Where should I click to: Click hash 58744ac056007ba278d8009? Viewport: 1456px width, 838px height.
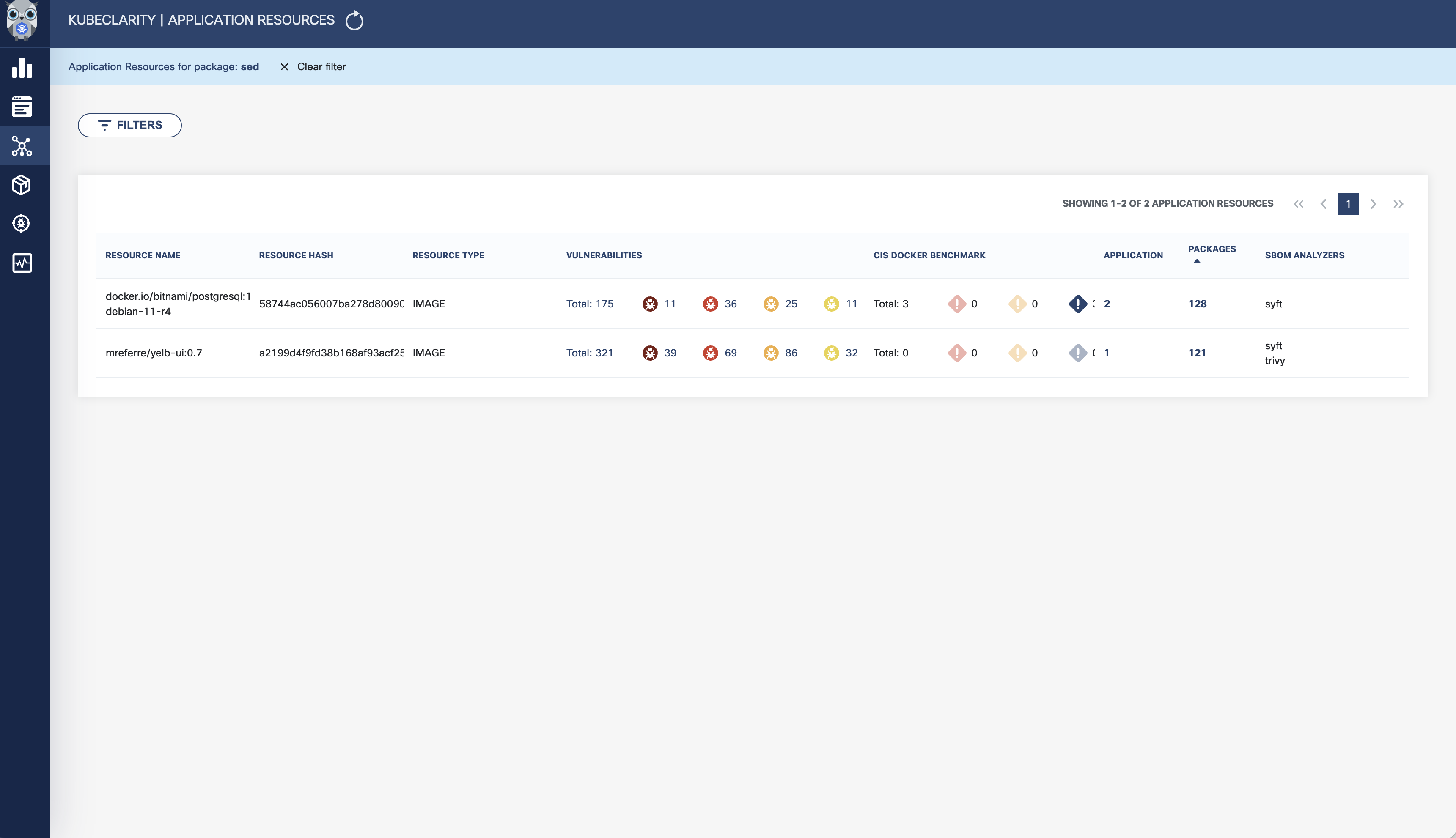pos(331,304)
